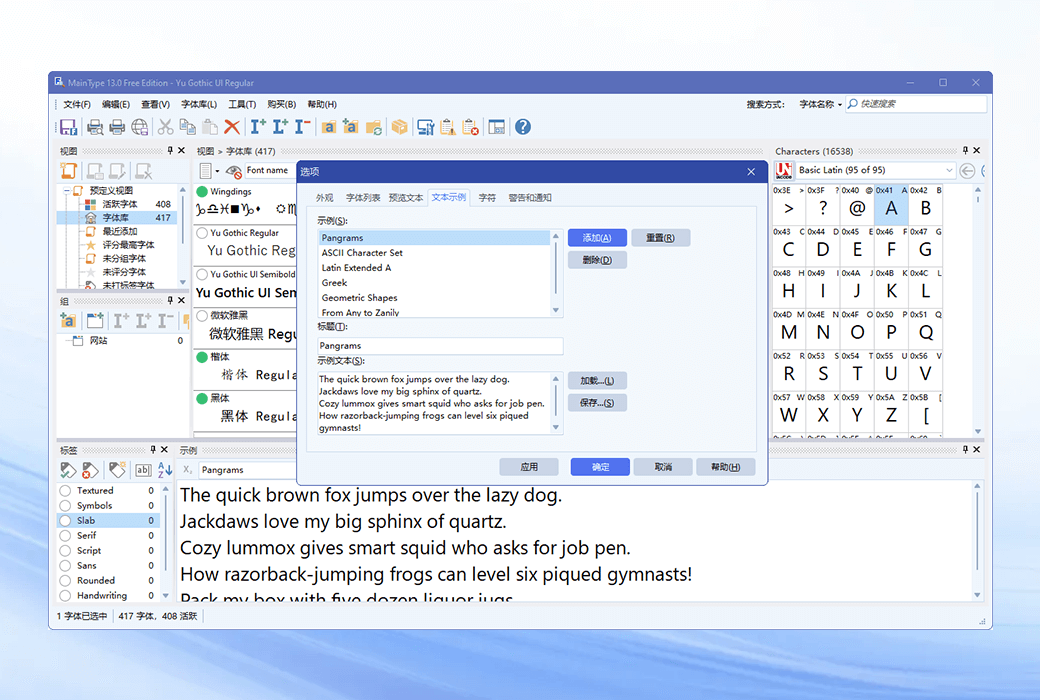
Task: Click the 添加(A) button
Action: [x=597, y=238]
